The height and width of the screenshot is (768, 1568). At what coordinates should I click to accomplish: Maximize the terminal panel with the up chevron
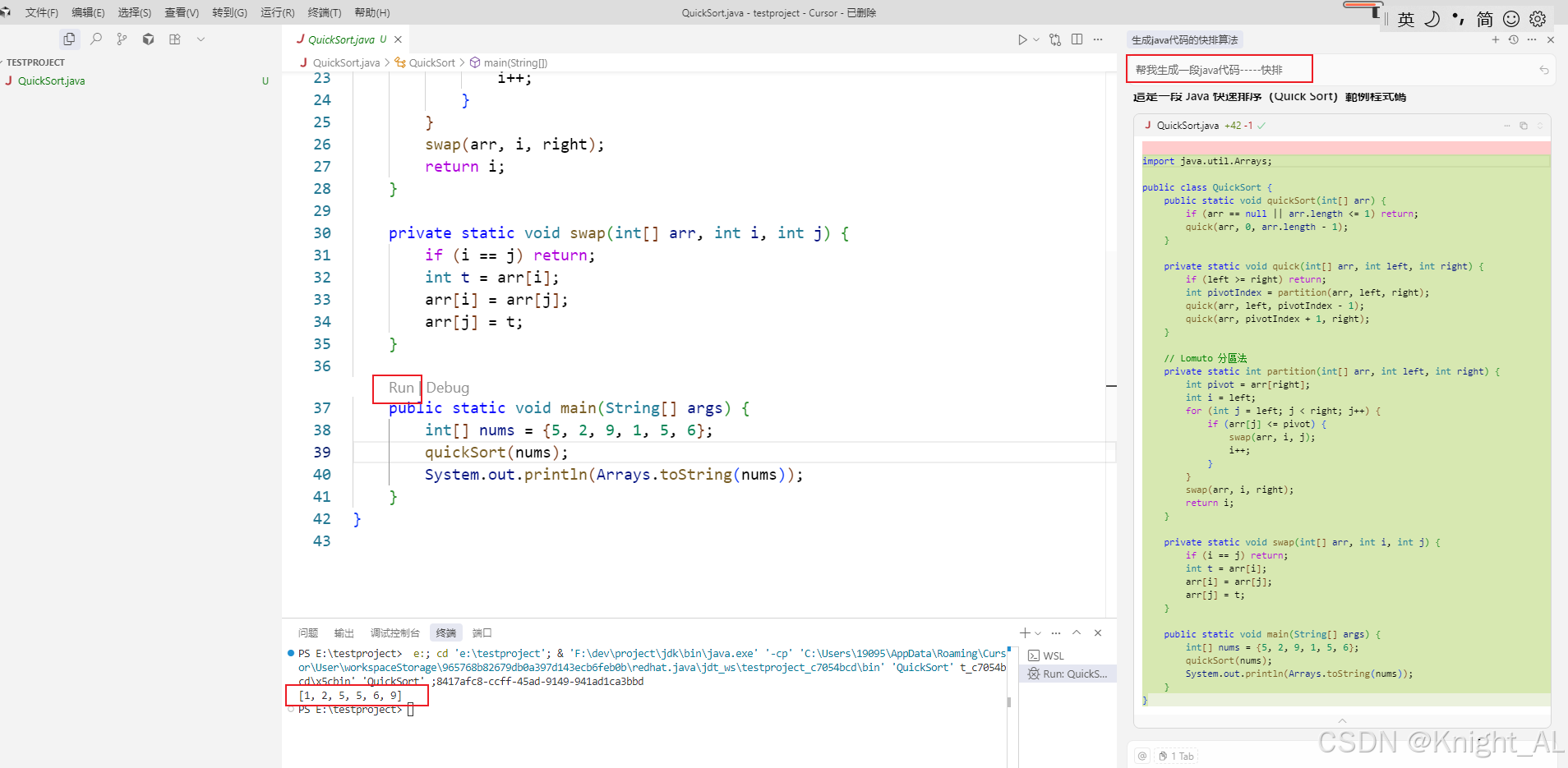[1077, 633]
